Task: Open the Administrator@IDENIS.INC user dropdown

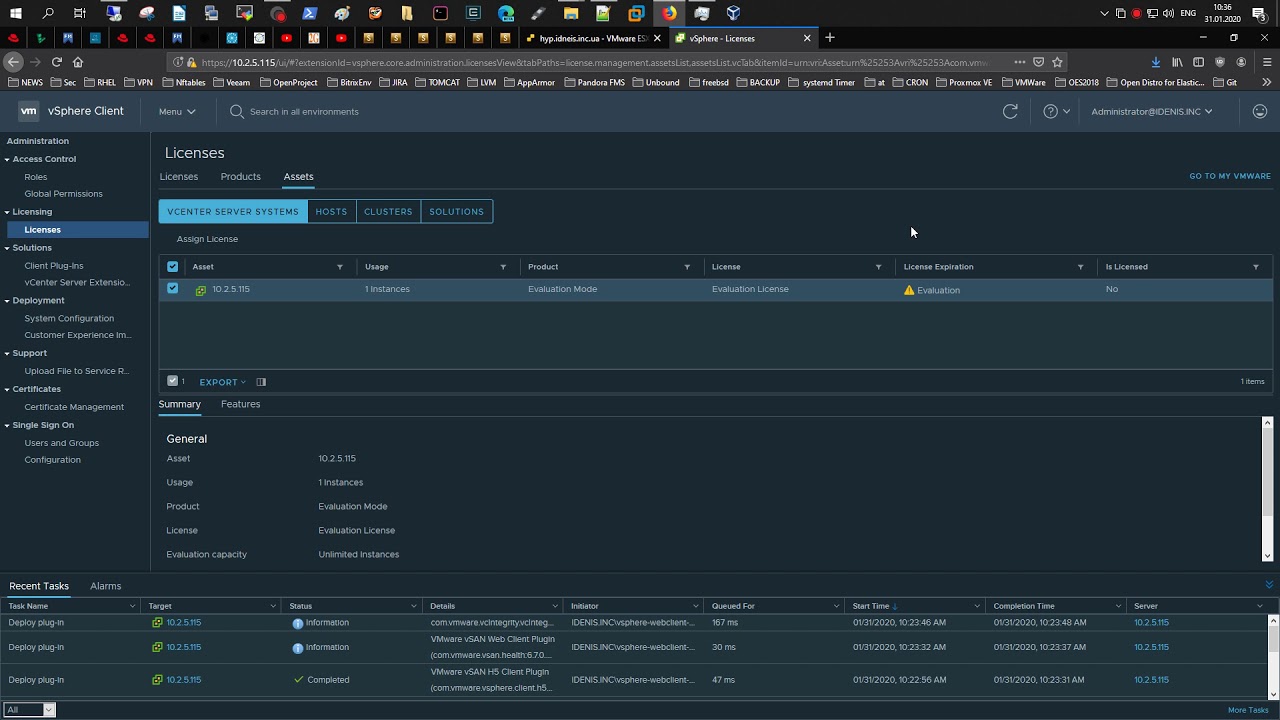Action: coord(1152,111)
